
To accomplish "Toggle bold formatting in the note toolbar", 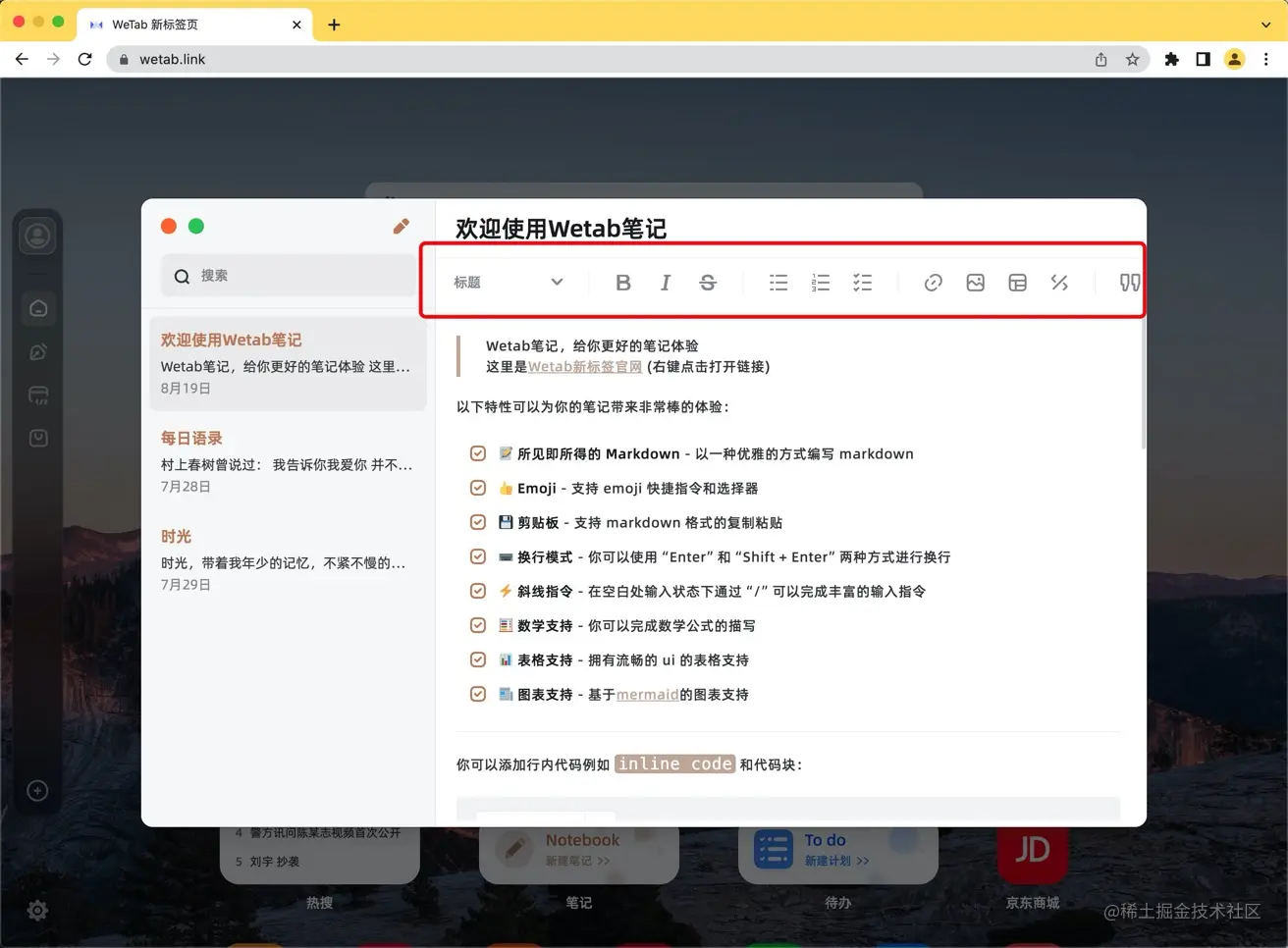I will click(622, 283).
